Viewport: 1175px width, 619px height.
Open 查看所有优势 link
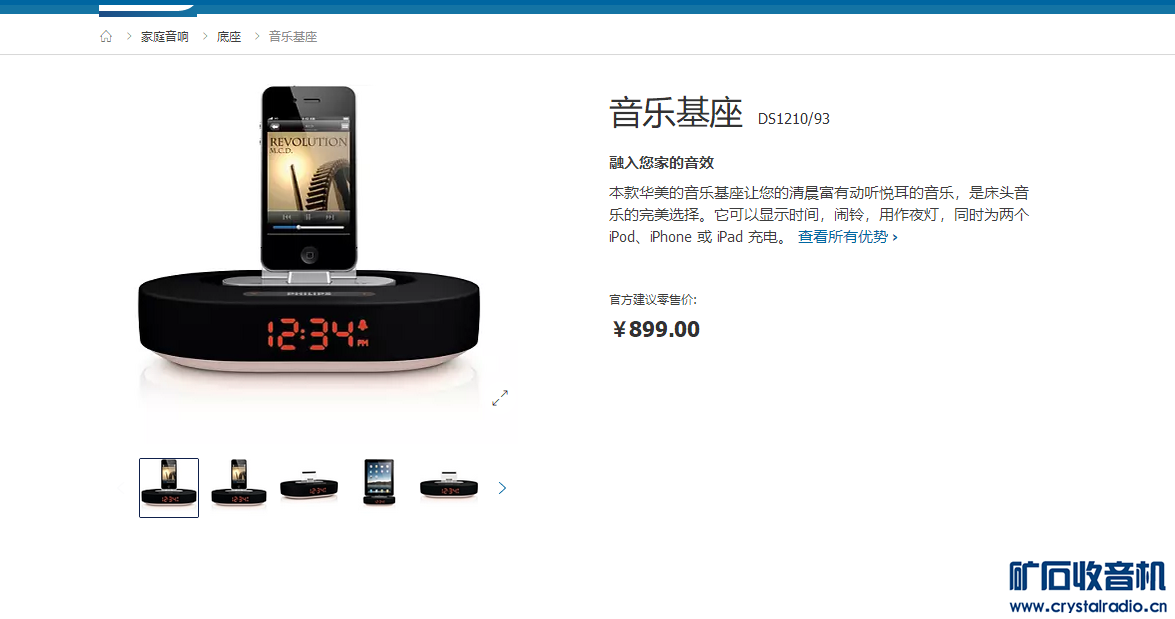point(848,237)
